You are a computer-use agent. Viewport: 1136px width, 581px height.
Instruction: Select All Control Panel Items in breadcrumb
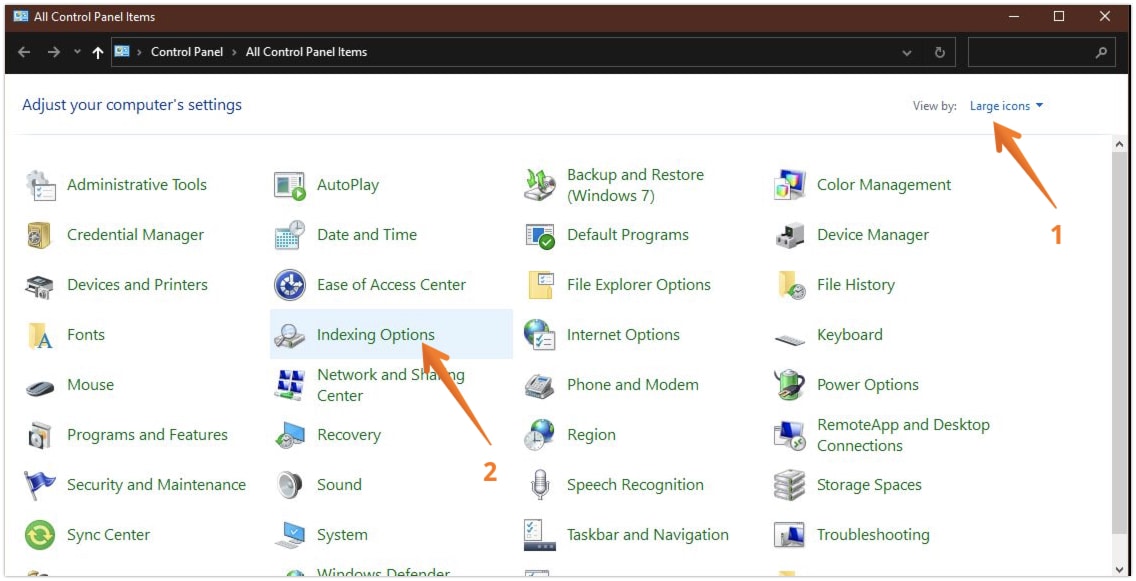(x=306, y=52)
